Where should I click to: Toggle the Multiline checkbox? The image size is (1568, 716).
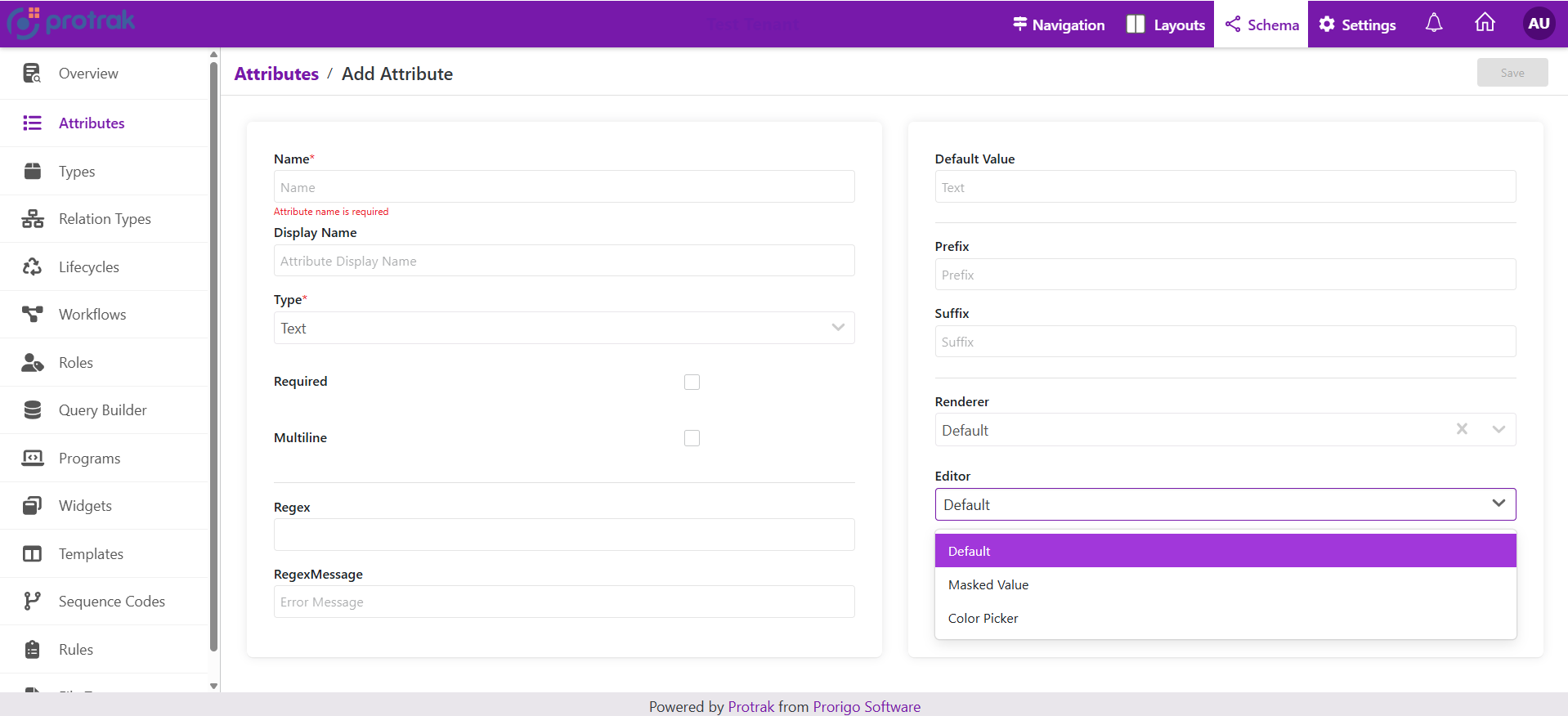click(692, 438)
